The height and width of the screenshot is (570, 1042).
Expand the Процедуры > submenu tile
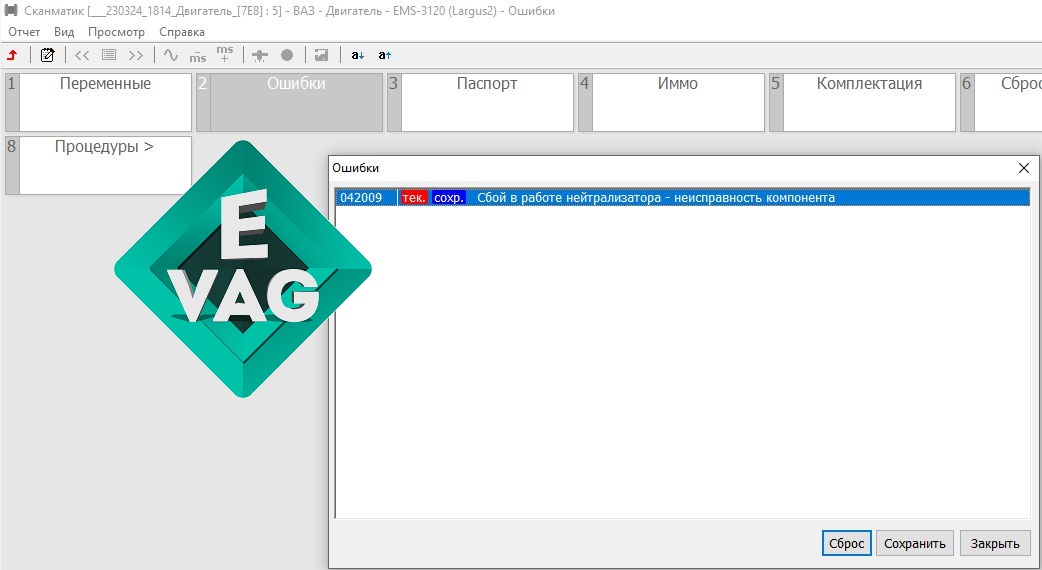98,165
